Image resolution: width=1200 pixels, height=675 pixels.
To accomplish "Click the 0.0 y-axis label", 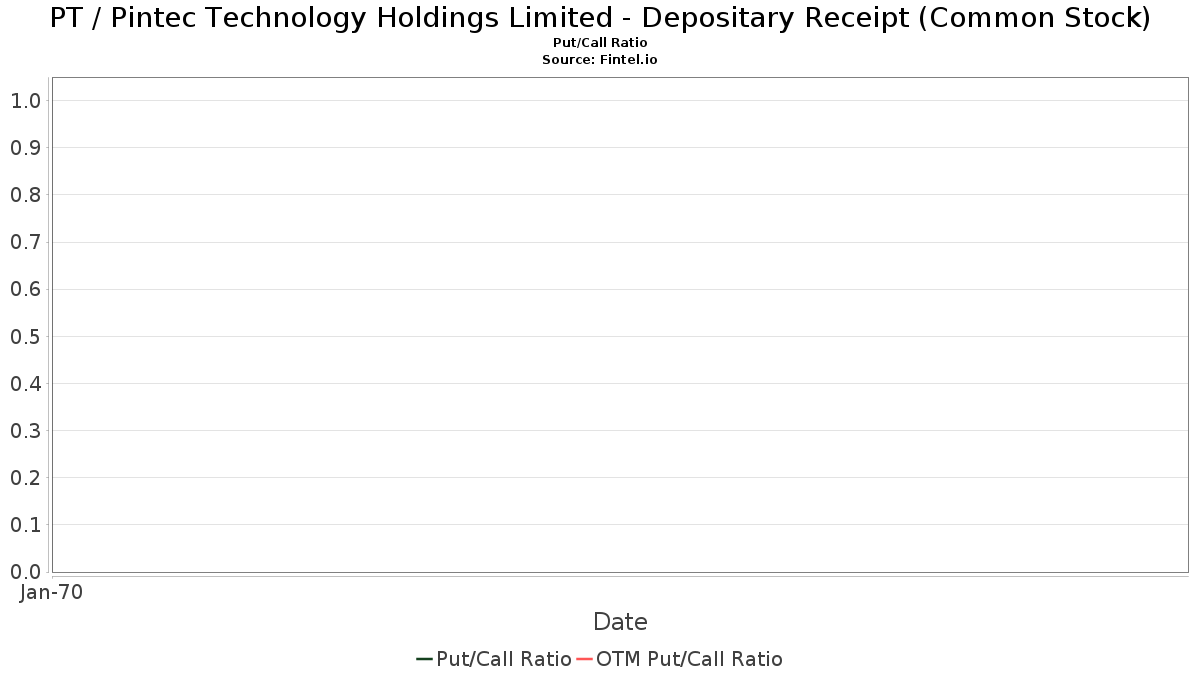I will pyautogui.click(x=25, y=572).
